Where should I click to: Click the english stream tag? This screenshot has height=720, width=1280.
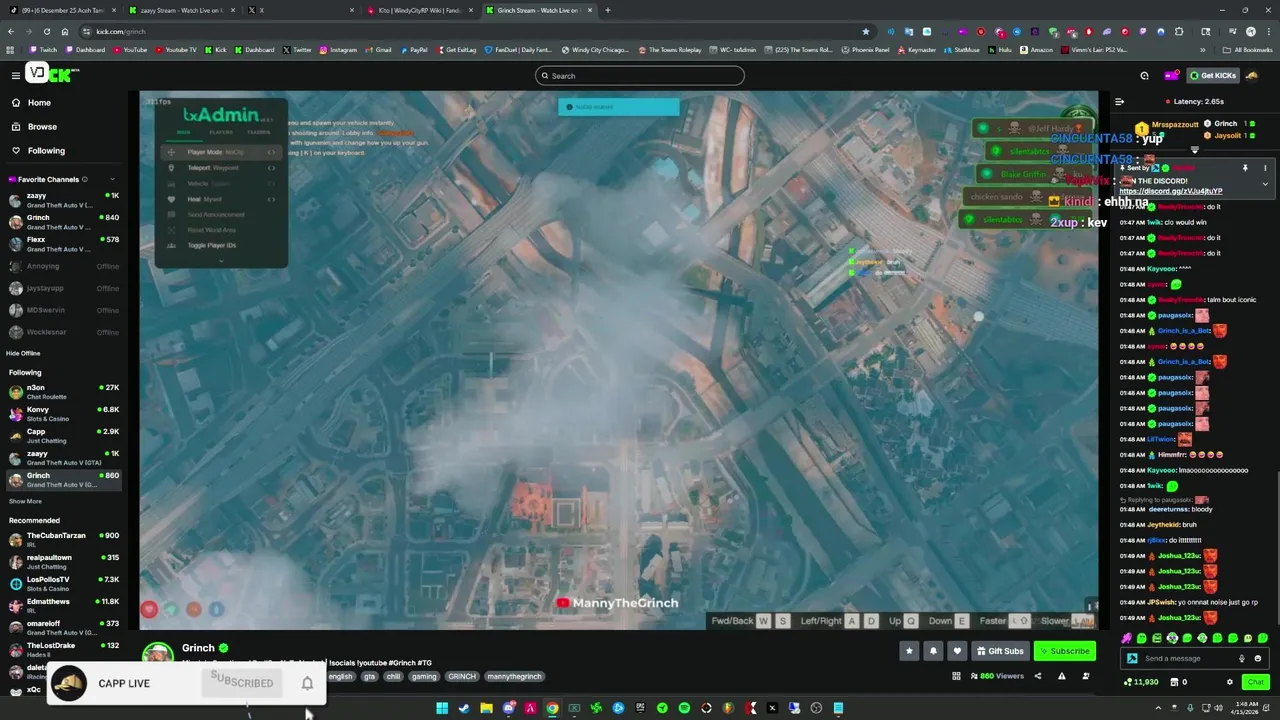[x=341, y=676]
